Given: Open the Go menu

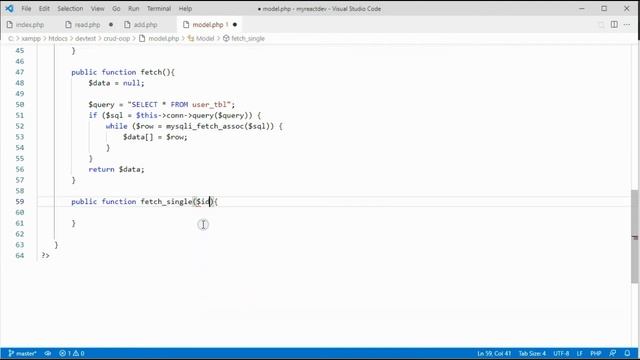Looking at the screenshot, I should 116,9.
